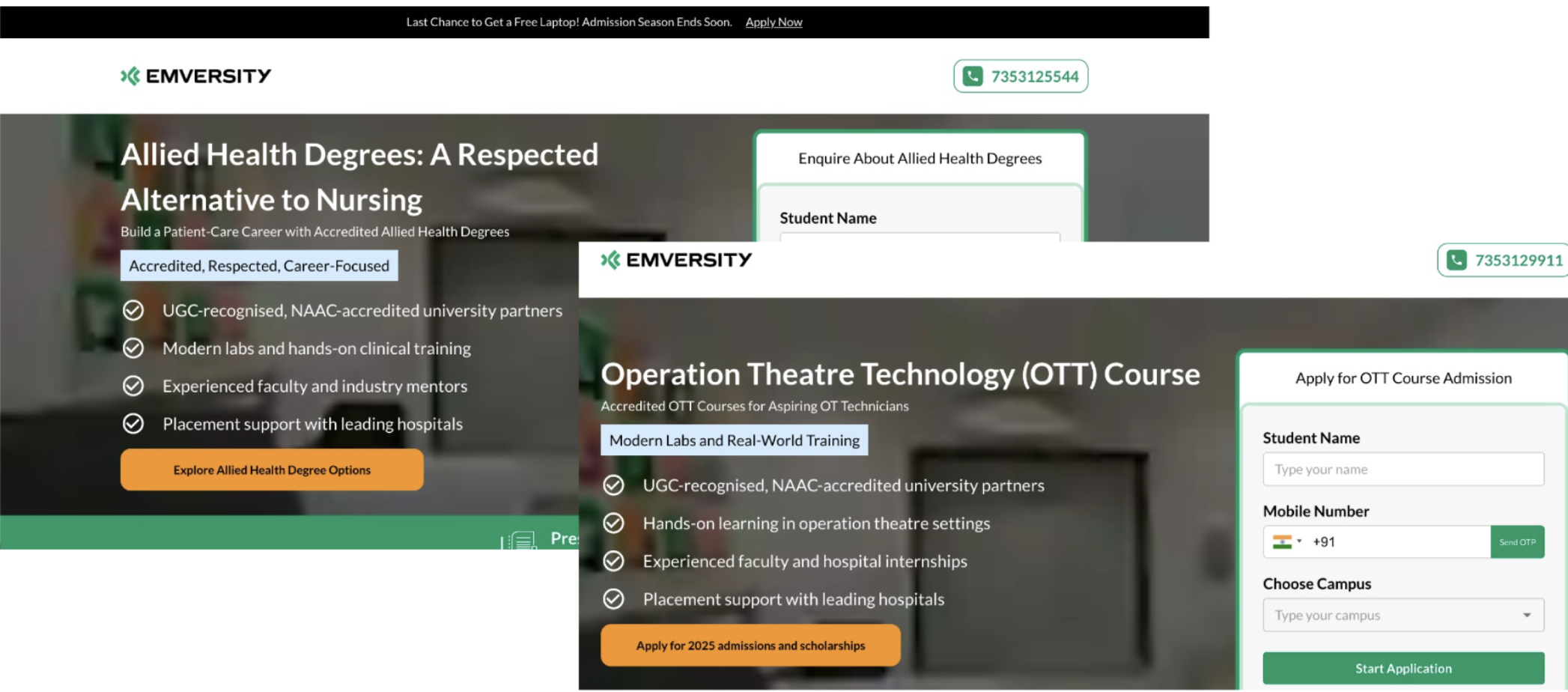Click checkmark beside Experienced faculty and industry mentors
This screenshot has height=692, width=1568.
133,386
